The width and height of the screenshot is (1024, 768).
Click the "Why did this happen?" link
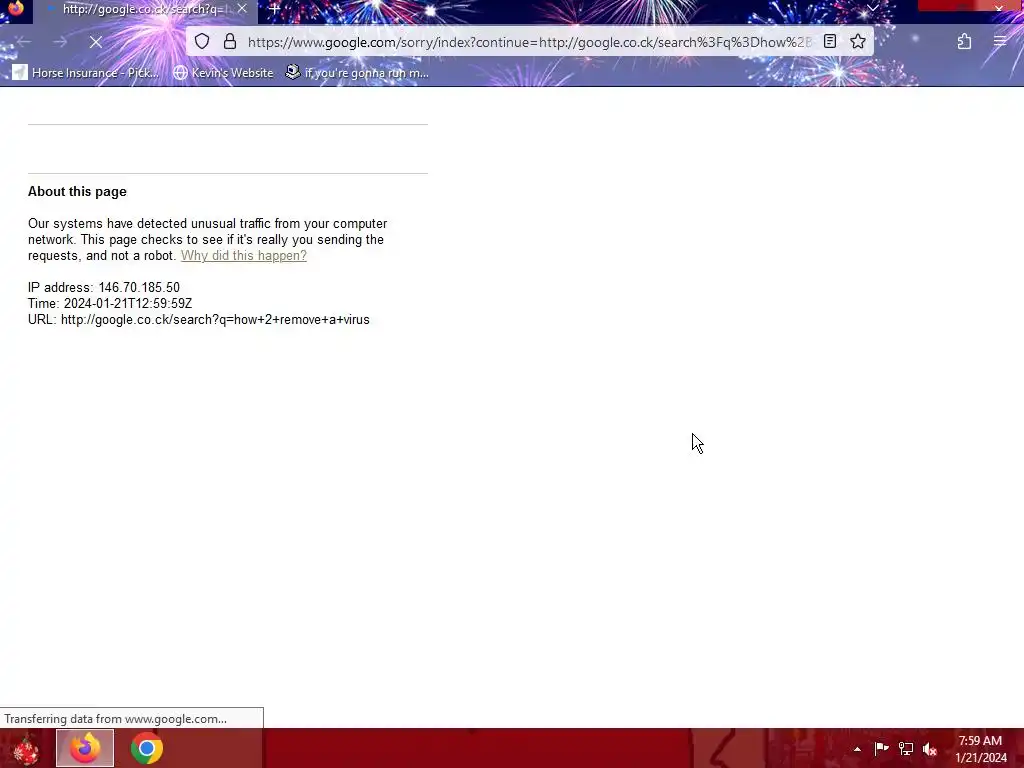coord(244,255)
